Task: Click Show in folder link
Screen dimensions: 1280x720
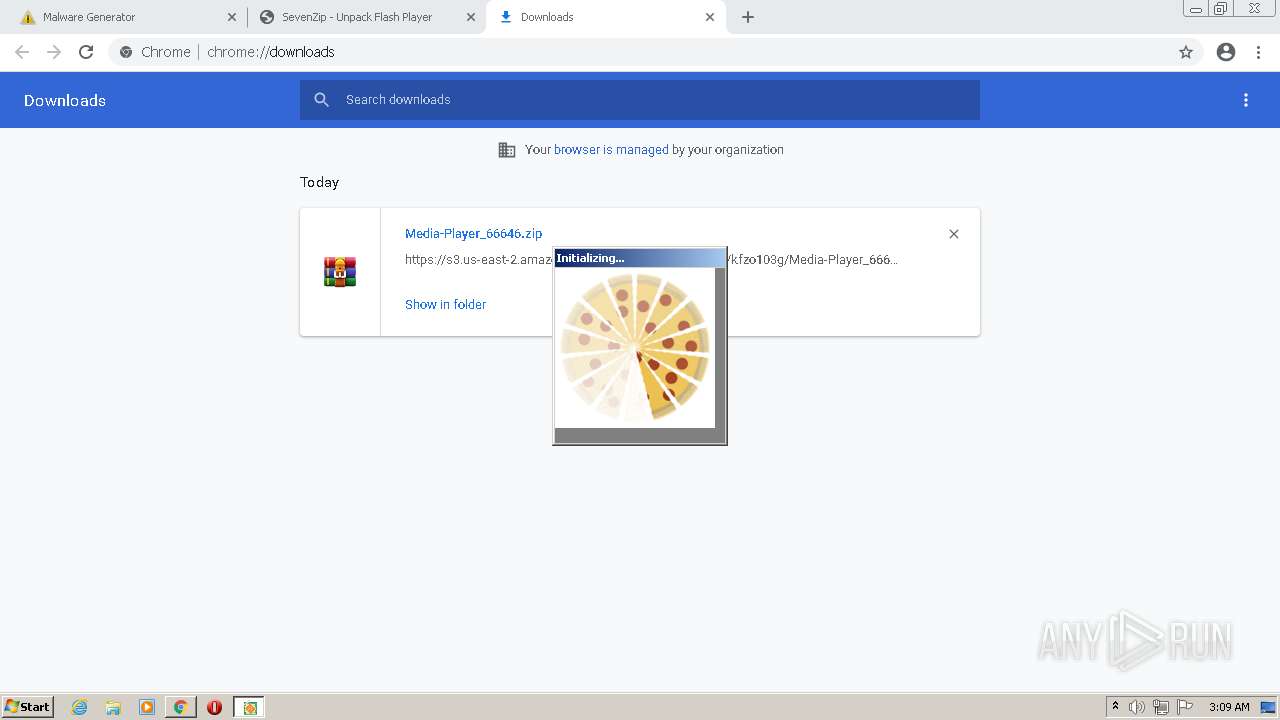Action: (x=445, y=305)
